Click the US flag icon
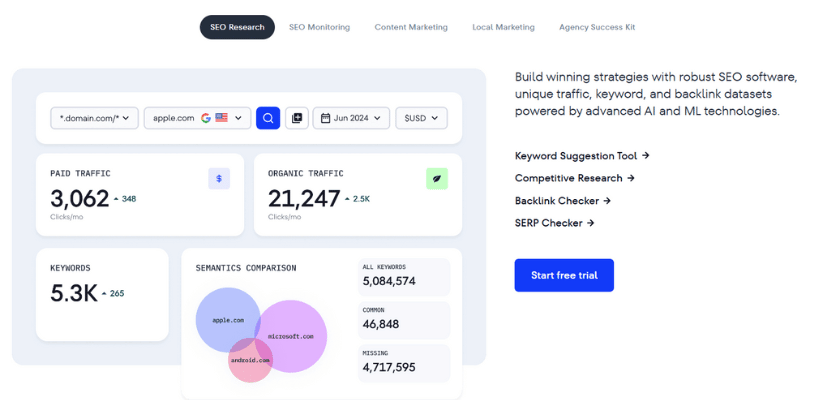Screen dimensions: 840x400 (x=221, y=118)
